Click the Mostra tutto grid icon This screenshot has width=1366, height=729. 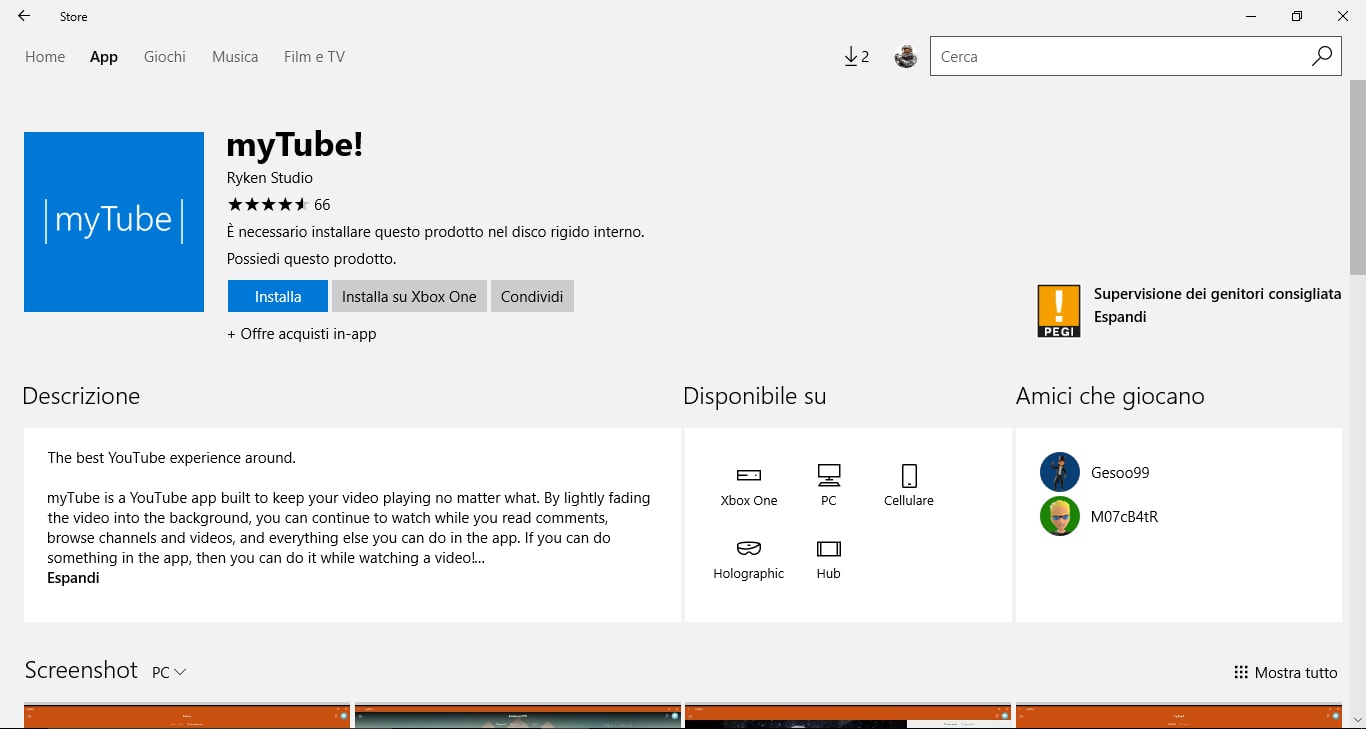1241,673
